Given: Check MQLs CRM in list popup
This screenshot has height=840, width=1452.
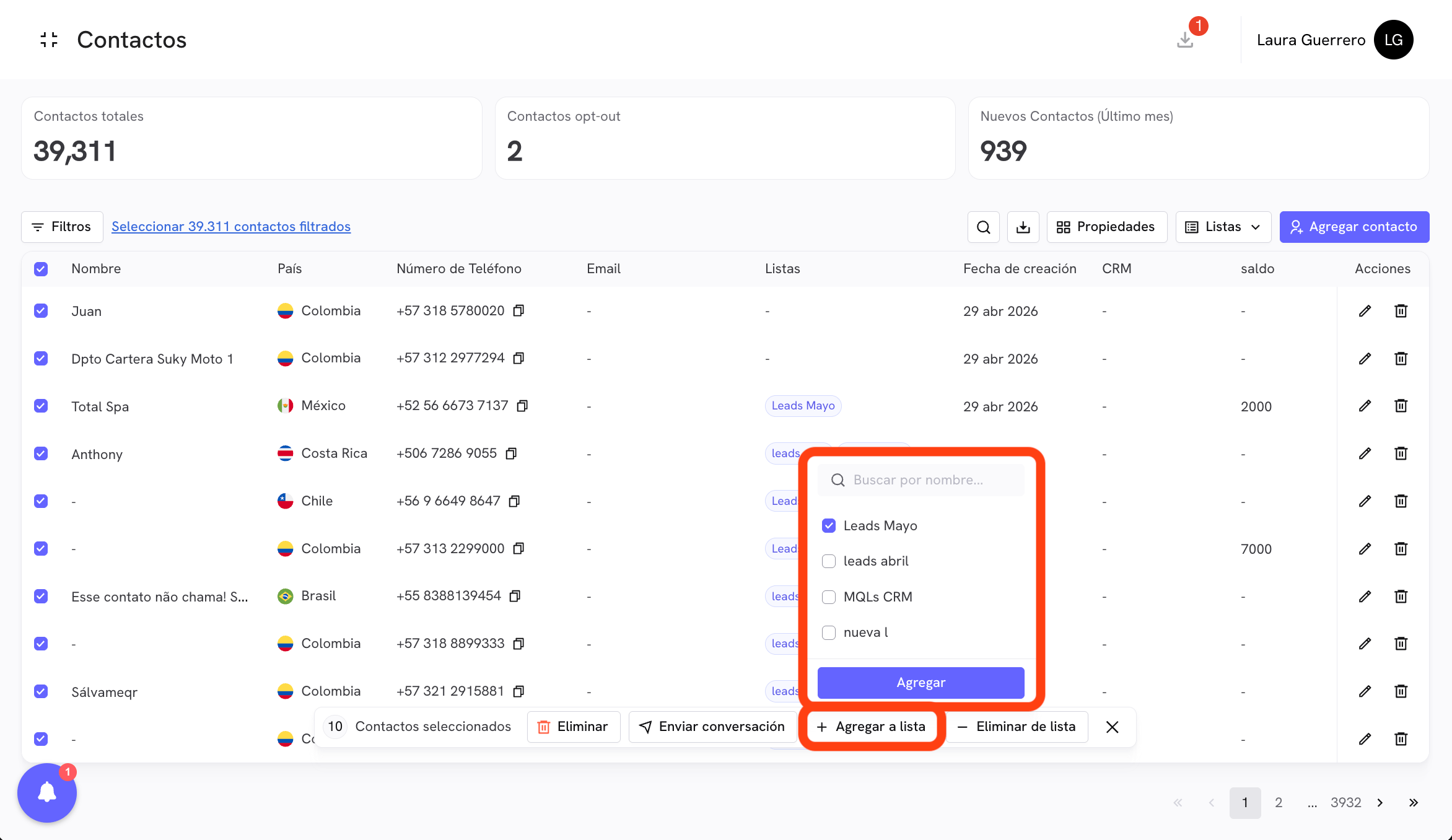Looking at the screenshot, I should point(829,597).
